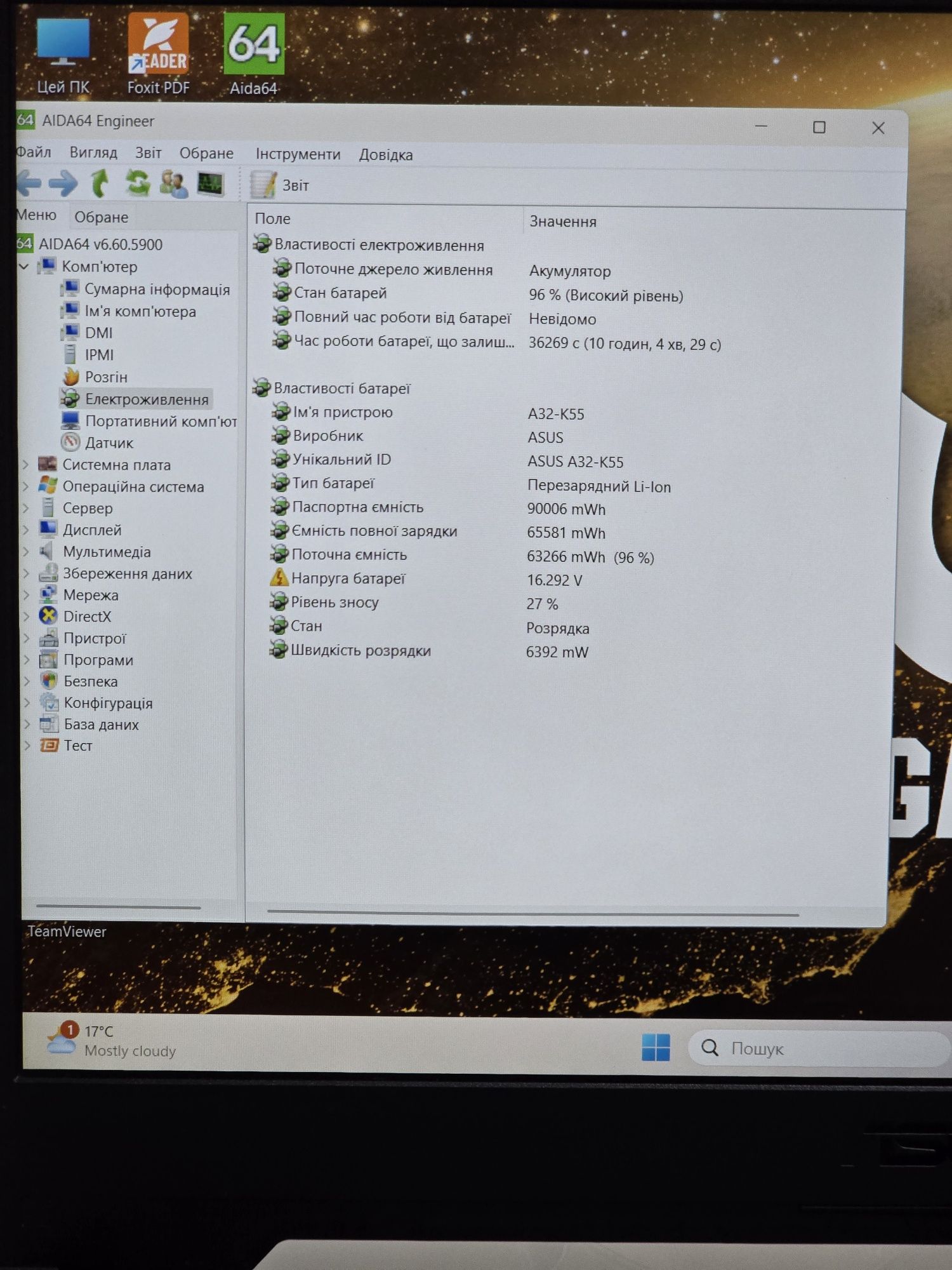Click the Refresh toolbar icon

137,184
